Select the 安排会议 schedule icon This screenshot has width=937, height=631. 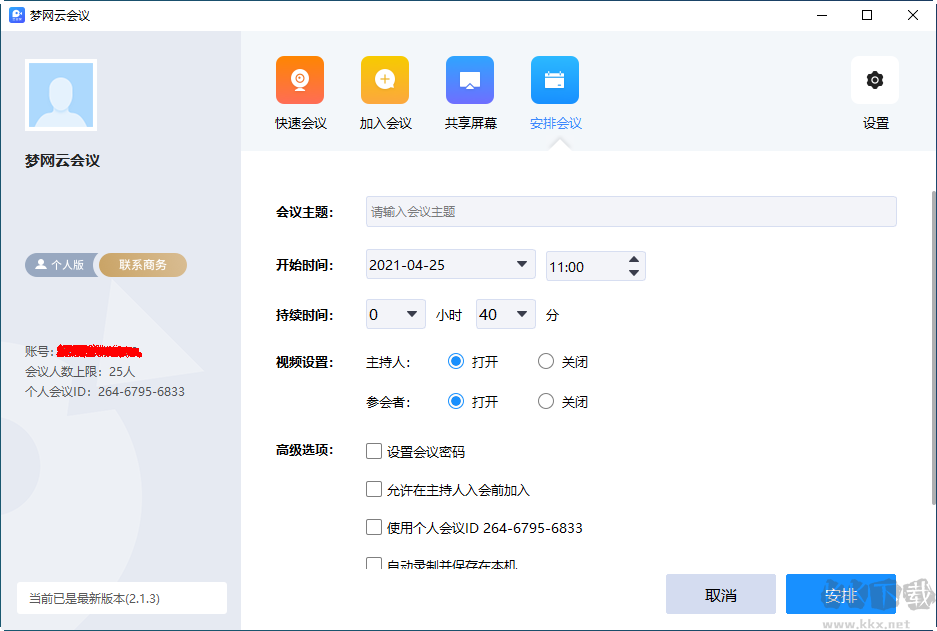point(555,80)
